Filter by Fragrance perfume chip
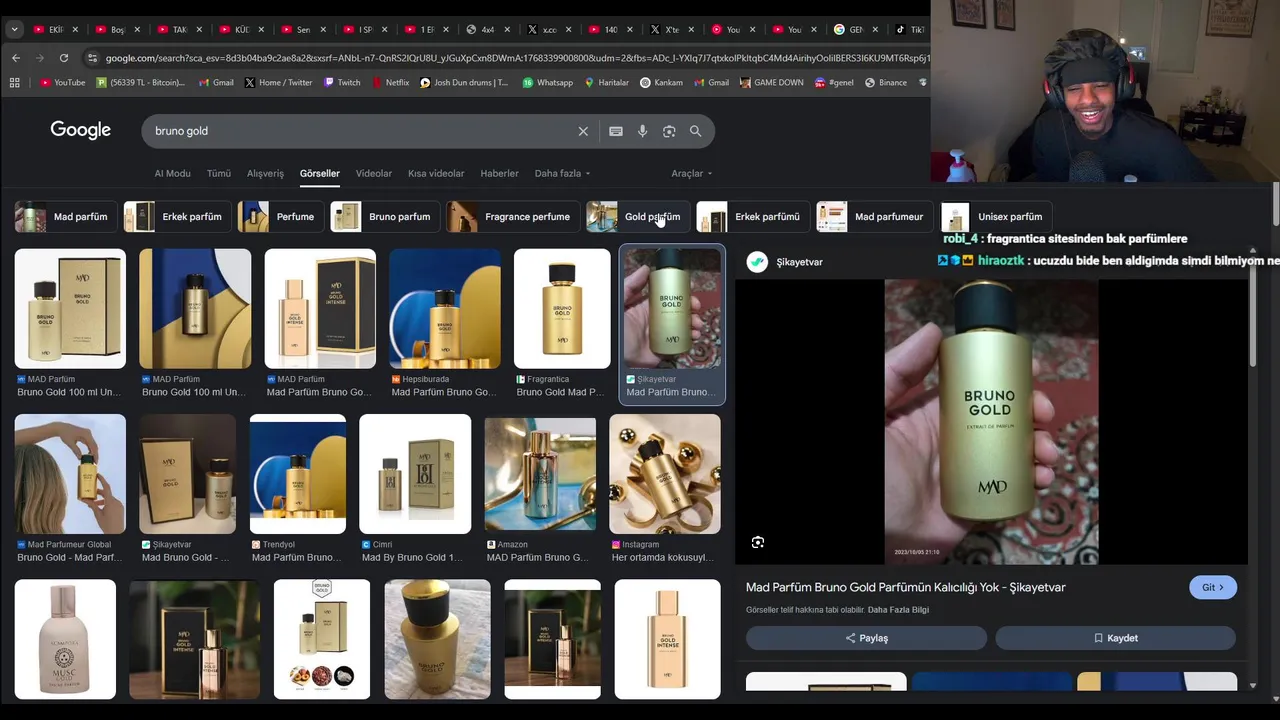 [x=512, y=217]
